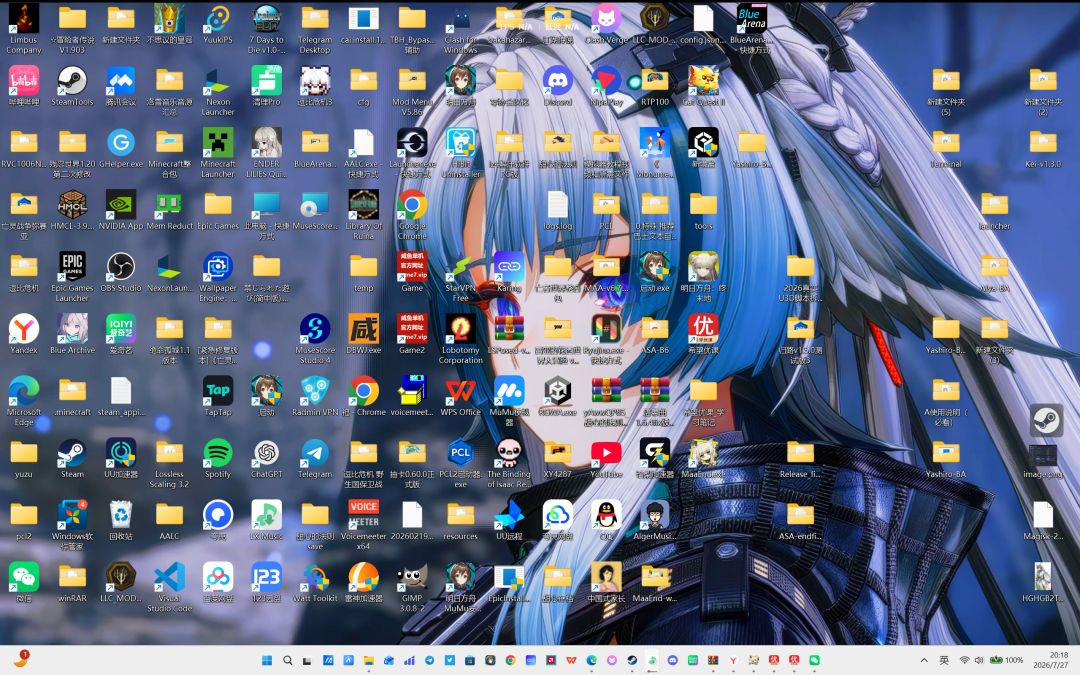1080x675 pixels.
Task: Open the pcl2 folder
Action: (x=23, y=519)
